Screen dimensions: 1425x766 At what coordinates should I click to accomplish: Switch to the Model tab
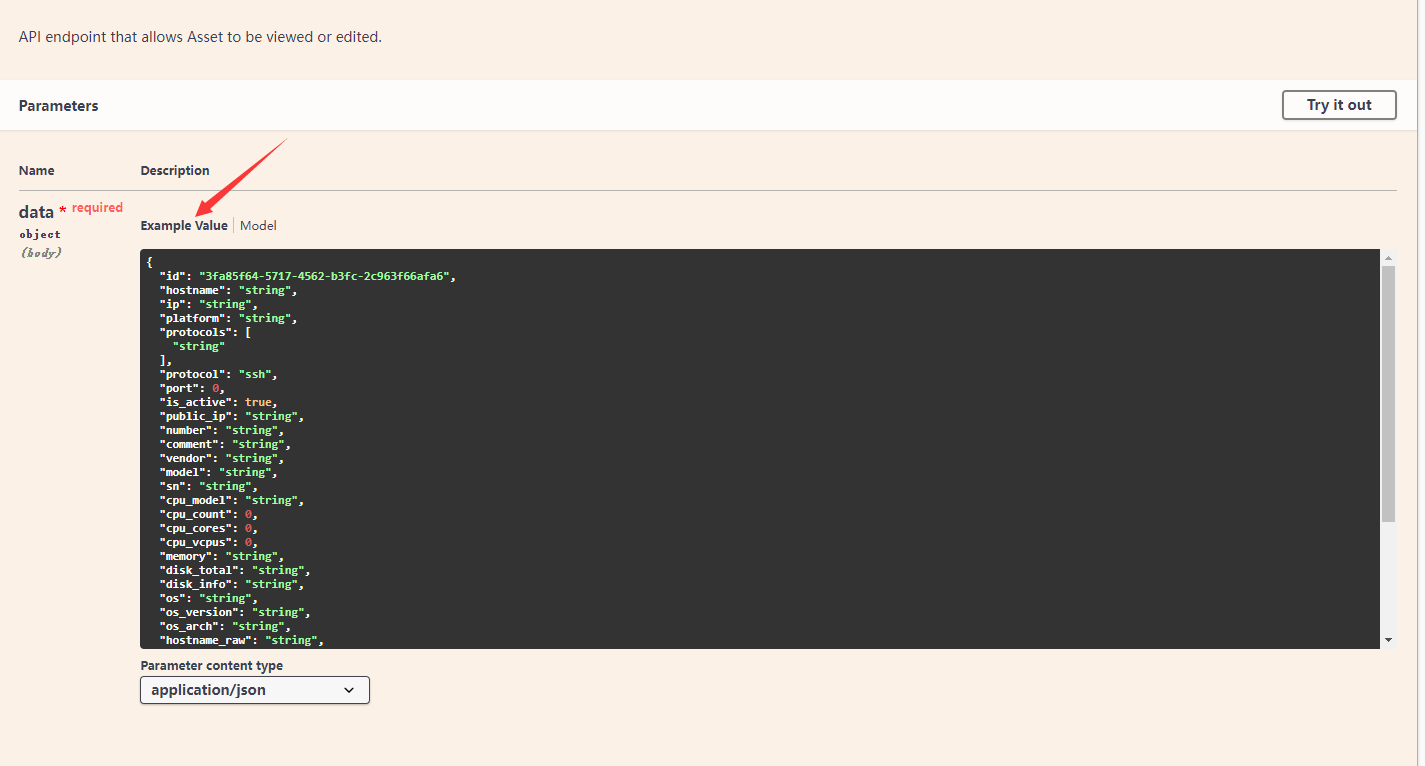258,226
